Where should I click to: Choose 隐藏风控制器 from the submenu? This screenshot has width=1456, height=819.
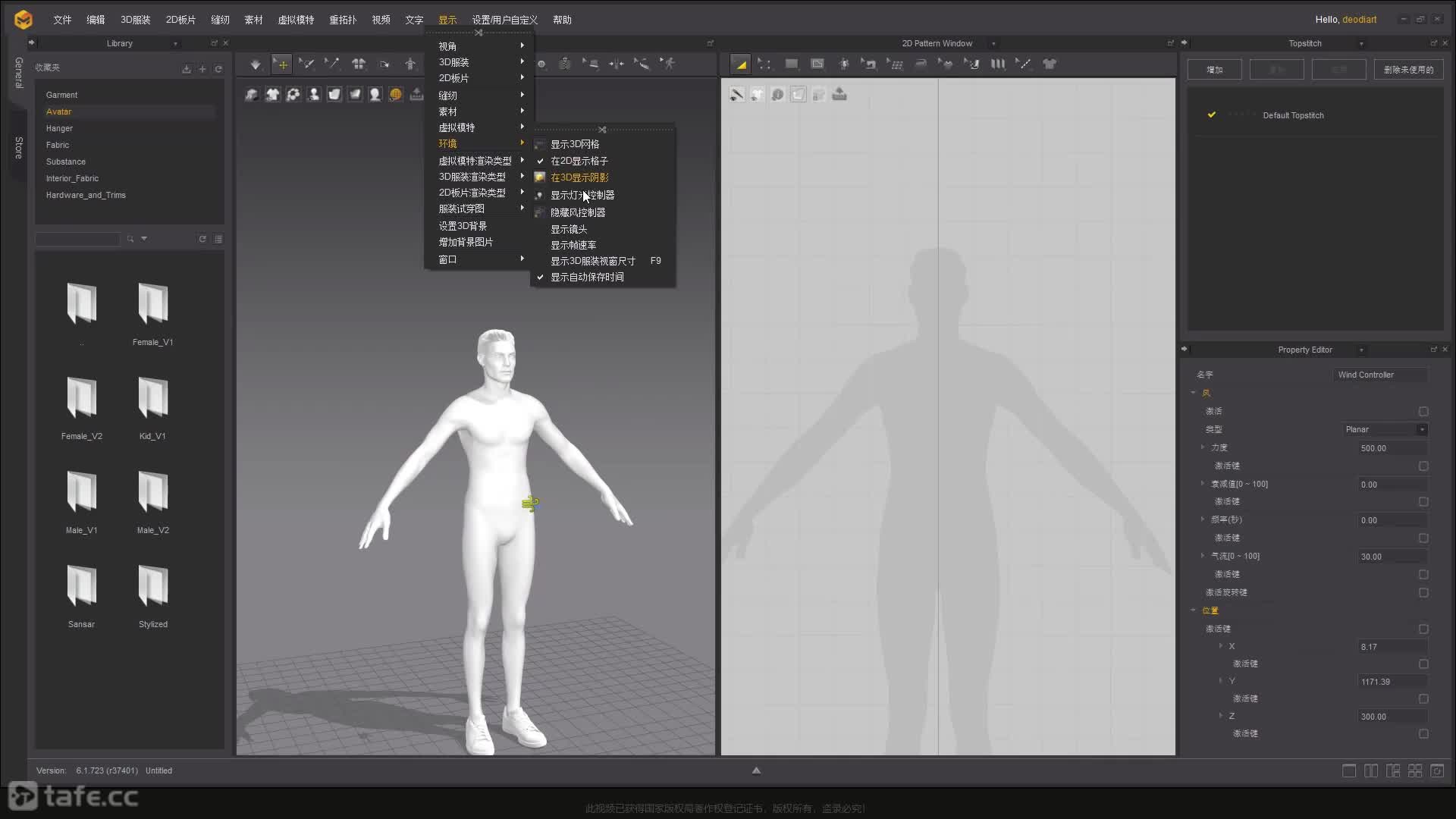(578, 212)
